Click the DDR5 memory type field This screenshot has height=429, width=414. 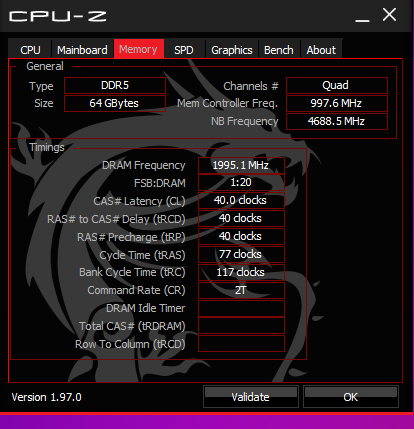click(x=115, y=85)
